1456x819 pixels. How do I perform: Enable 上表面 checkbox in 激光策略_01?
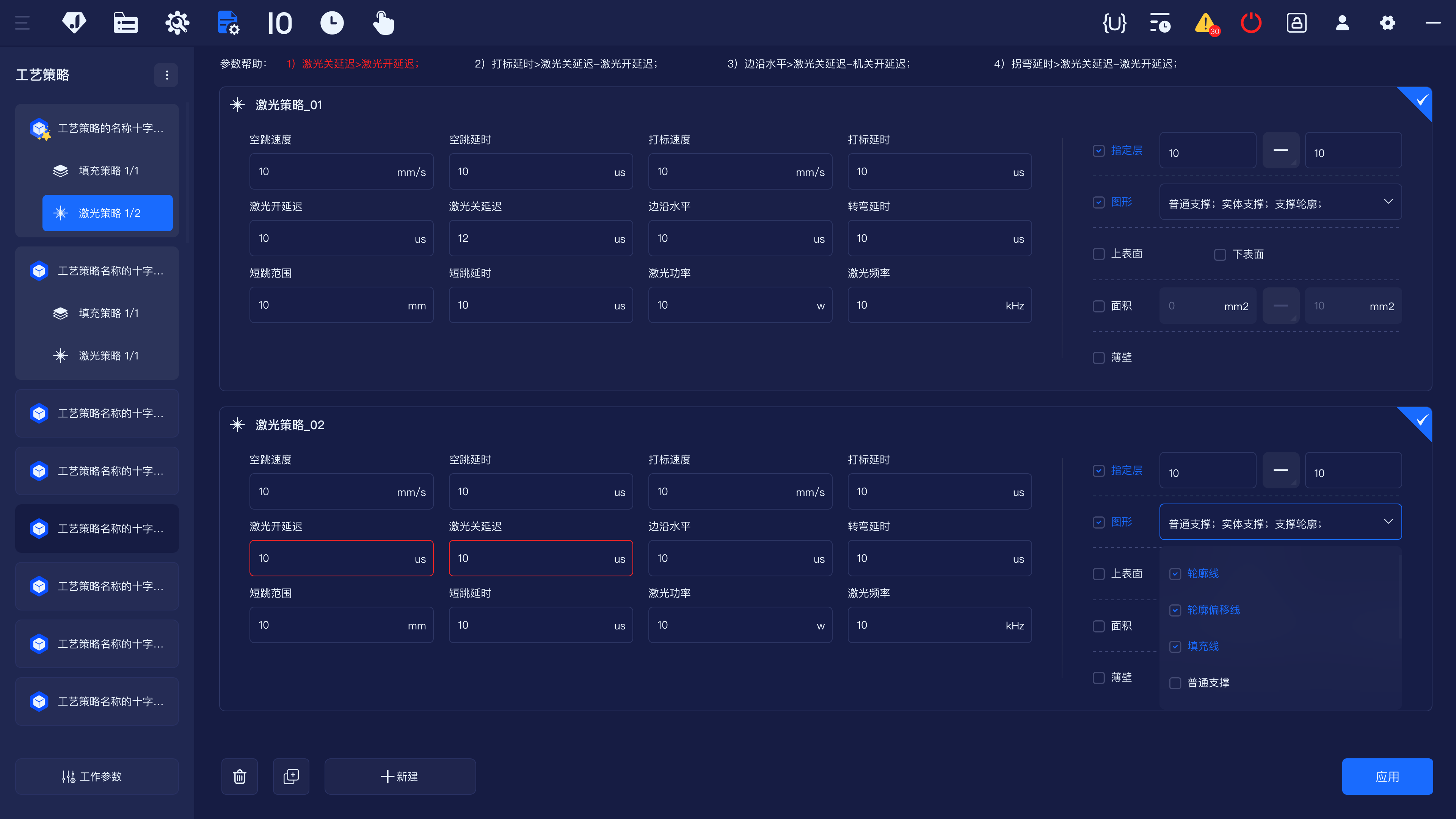tap(1099, 254)
